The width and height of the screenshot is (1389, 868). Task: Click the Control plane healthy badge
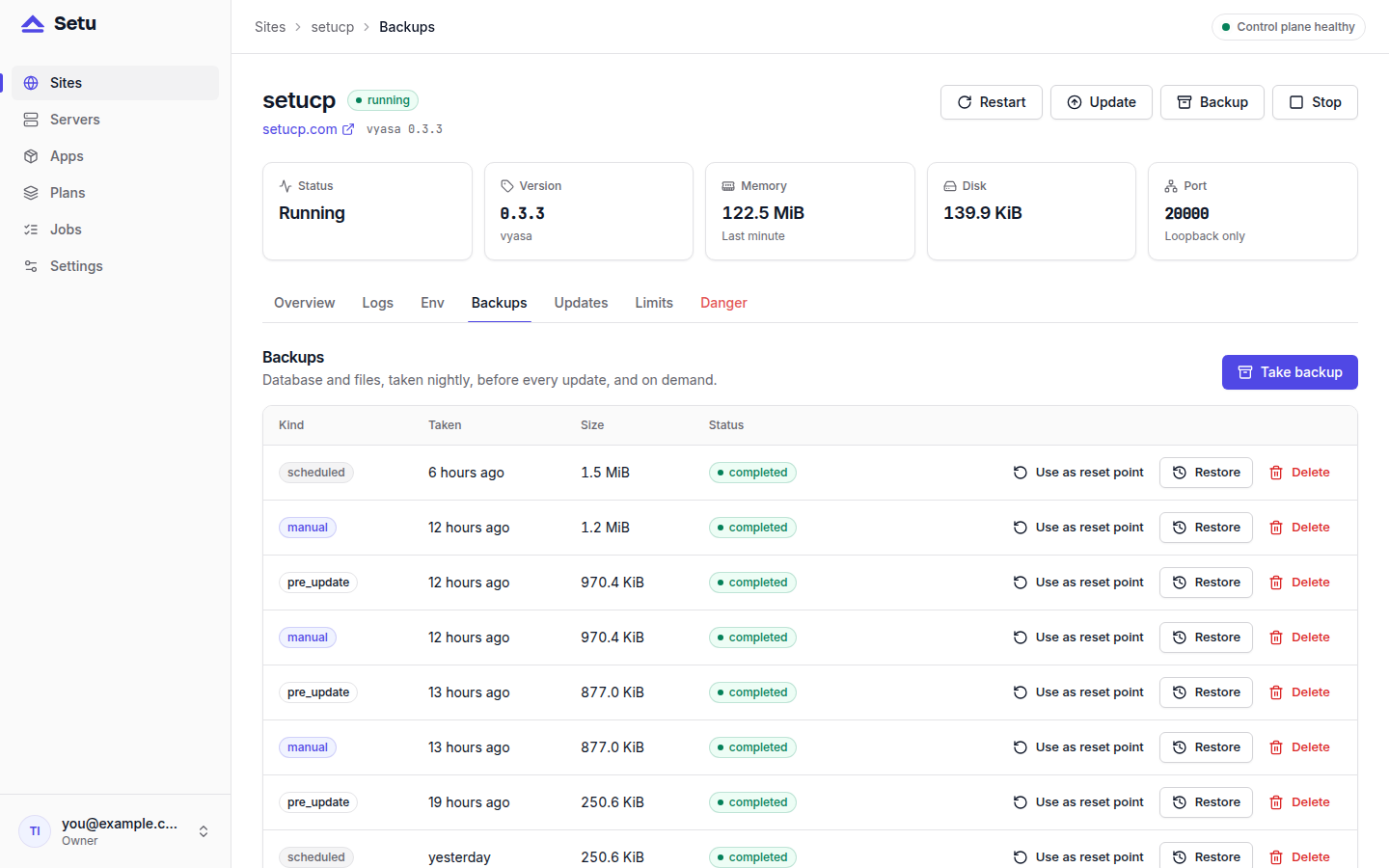1288,27
